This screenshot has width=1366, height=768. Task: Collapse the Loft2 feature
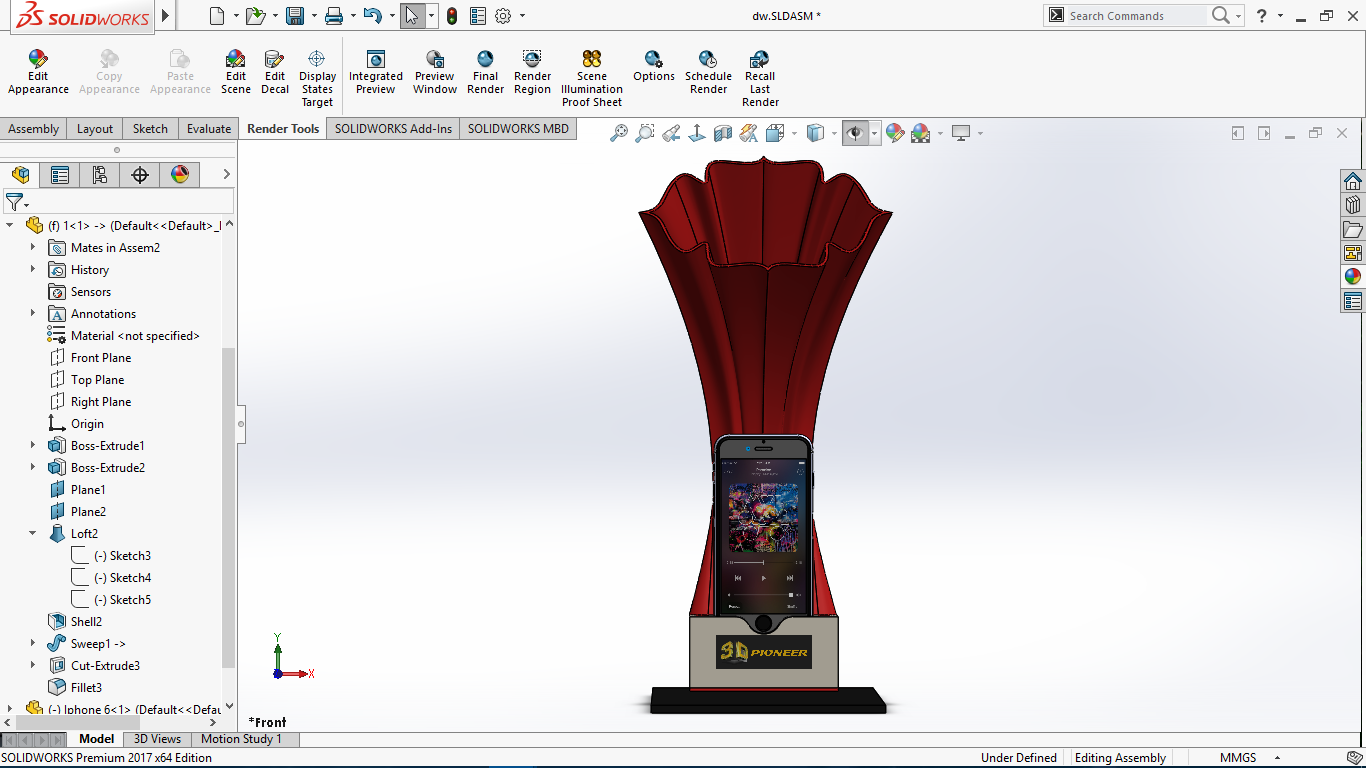pyautogui.click(x=32, y=533)
